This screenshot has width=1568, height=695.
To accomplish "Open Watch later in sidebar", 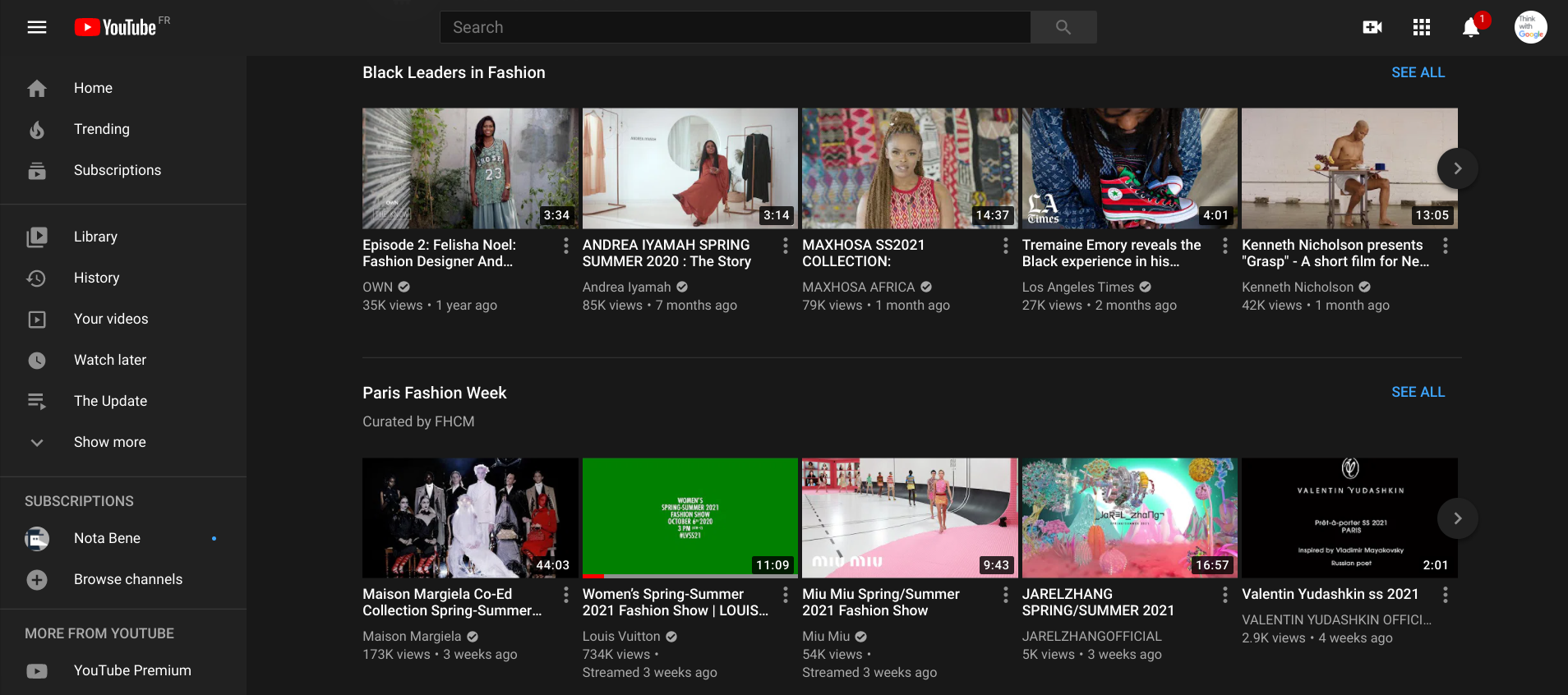I will [123, 360].
